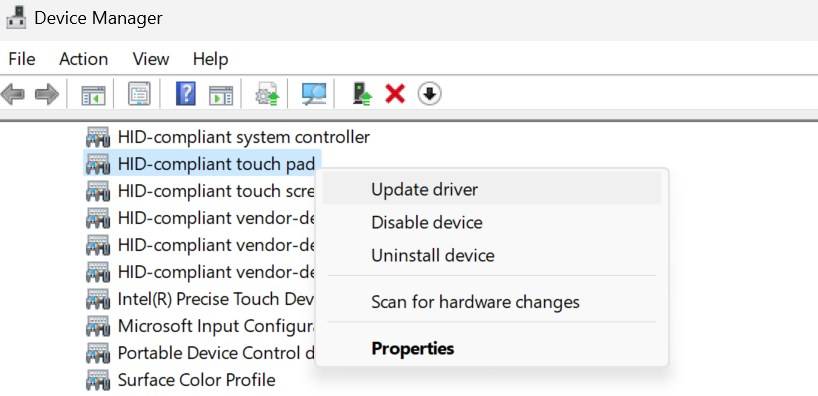Choose Disable device from context menu
This screenshot has width=818, height=396.
(x=491, y=223)
